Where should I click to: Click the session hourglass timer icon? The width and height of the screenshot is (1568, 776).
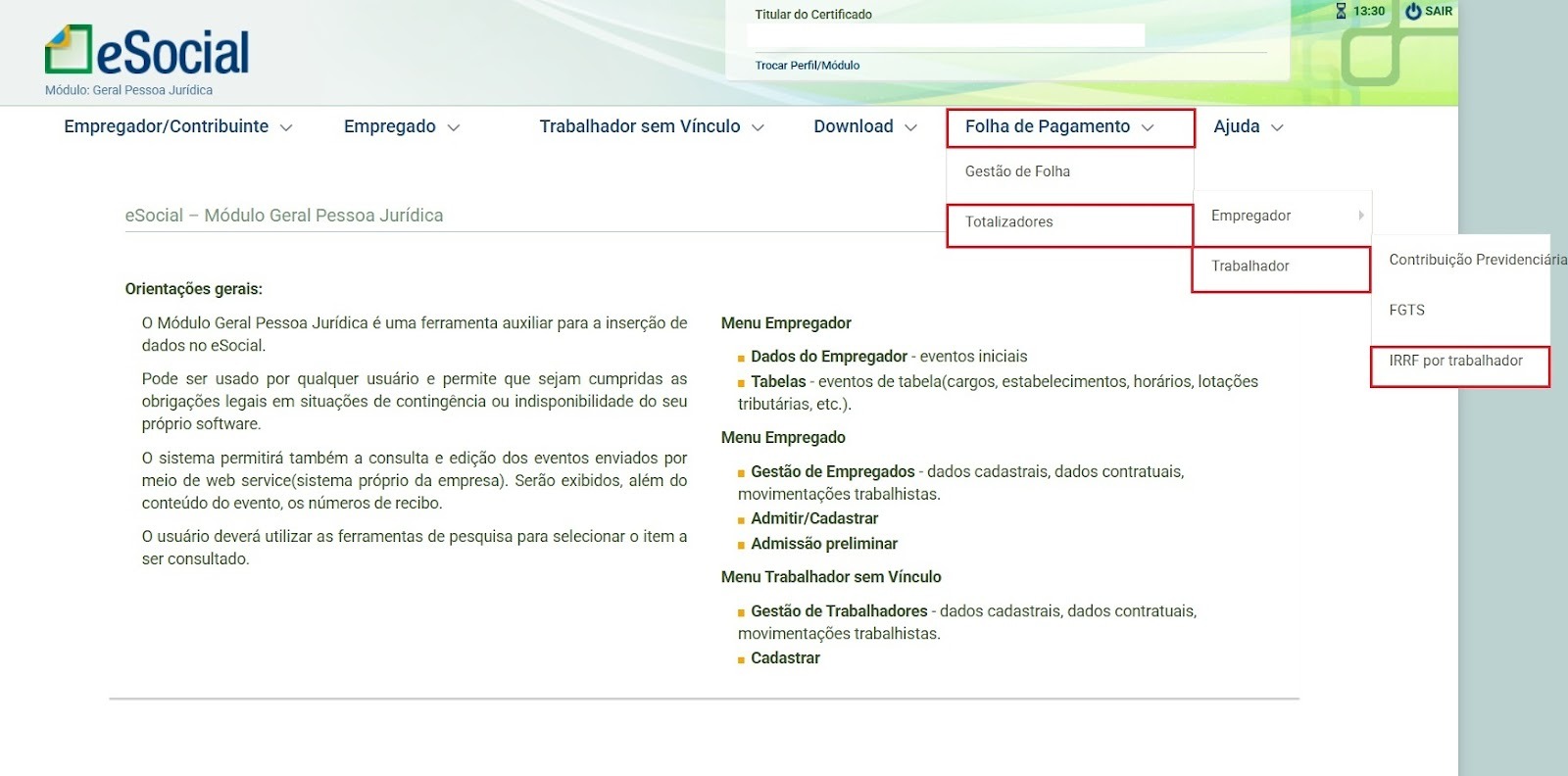[x=1342, y=11]
